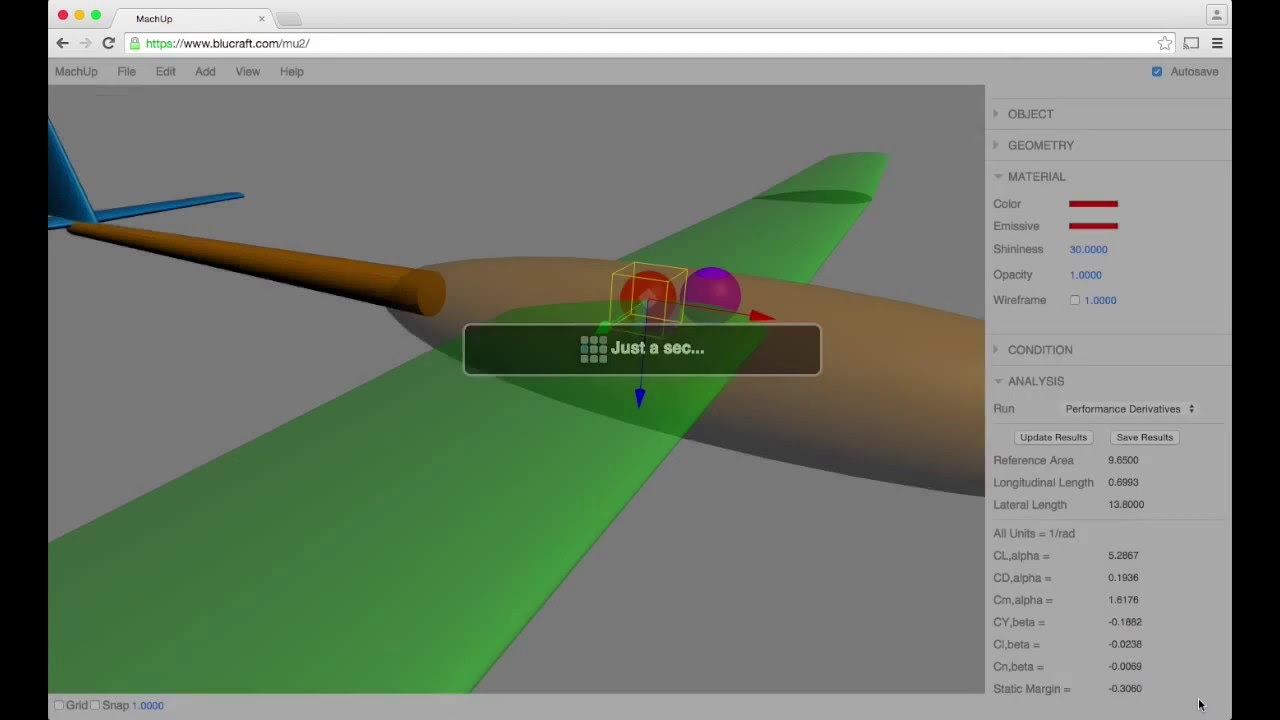This screenshot has width=1280, height=720.
Task: Click the browser forward arrow
Action: pyautogui.click(x=85, y=43)
